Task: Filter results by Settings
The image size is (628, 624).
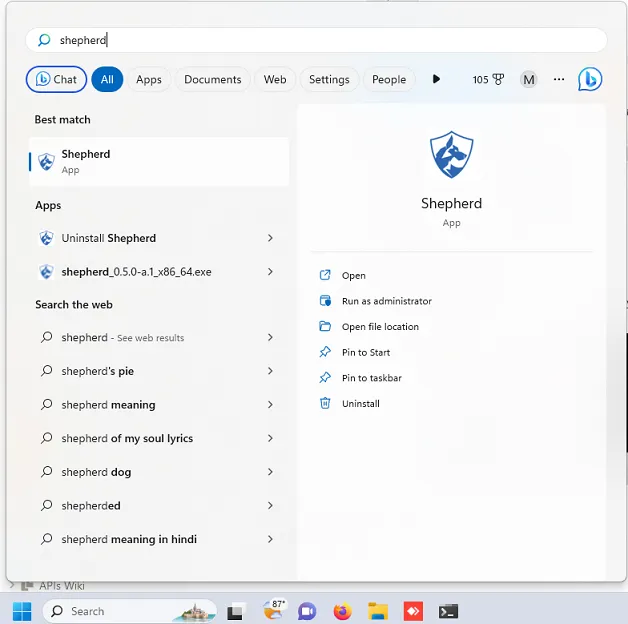Action: coord(329,79)
